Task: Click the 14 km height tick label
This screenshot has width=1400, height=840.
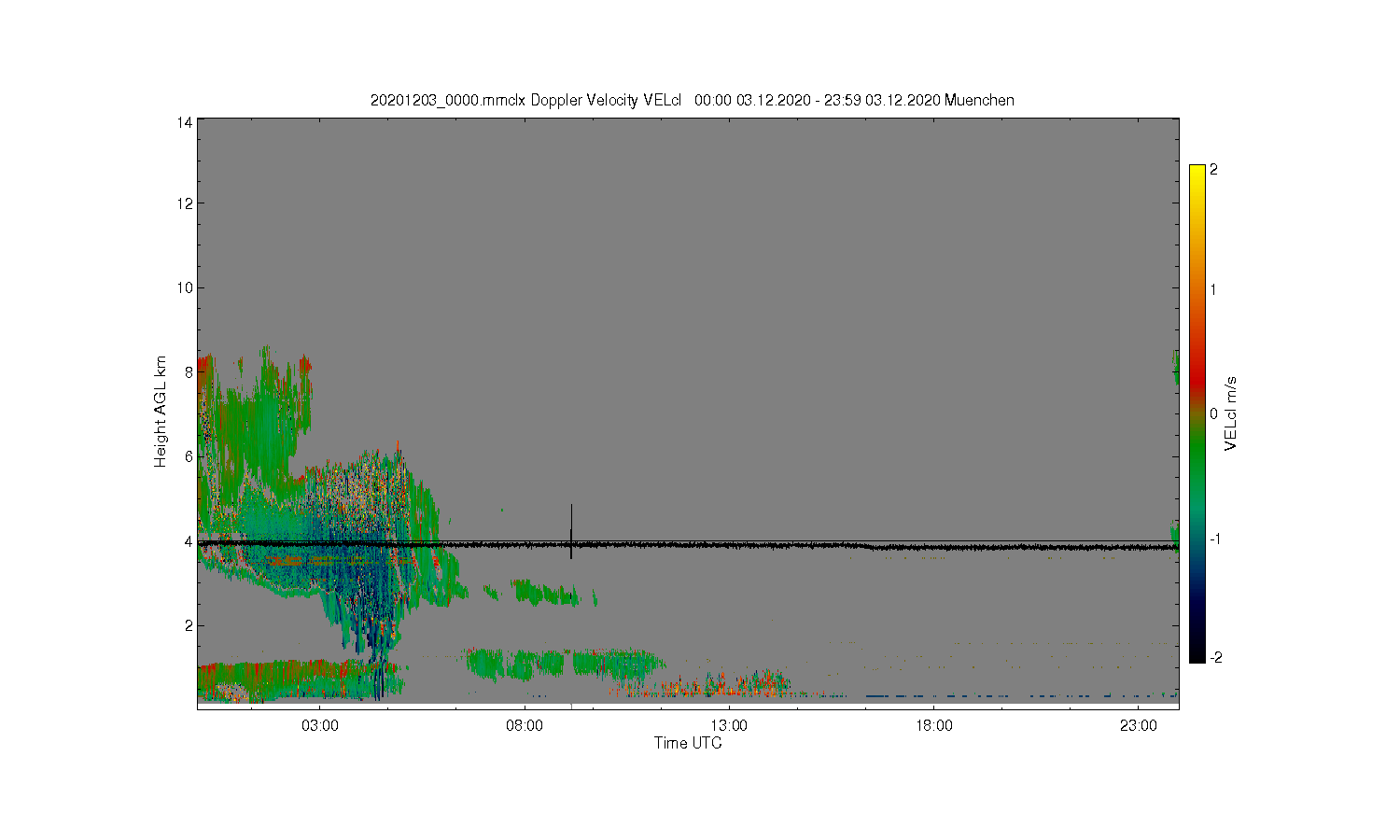Action: [x=185, y=122]
